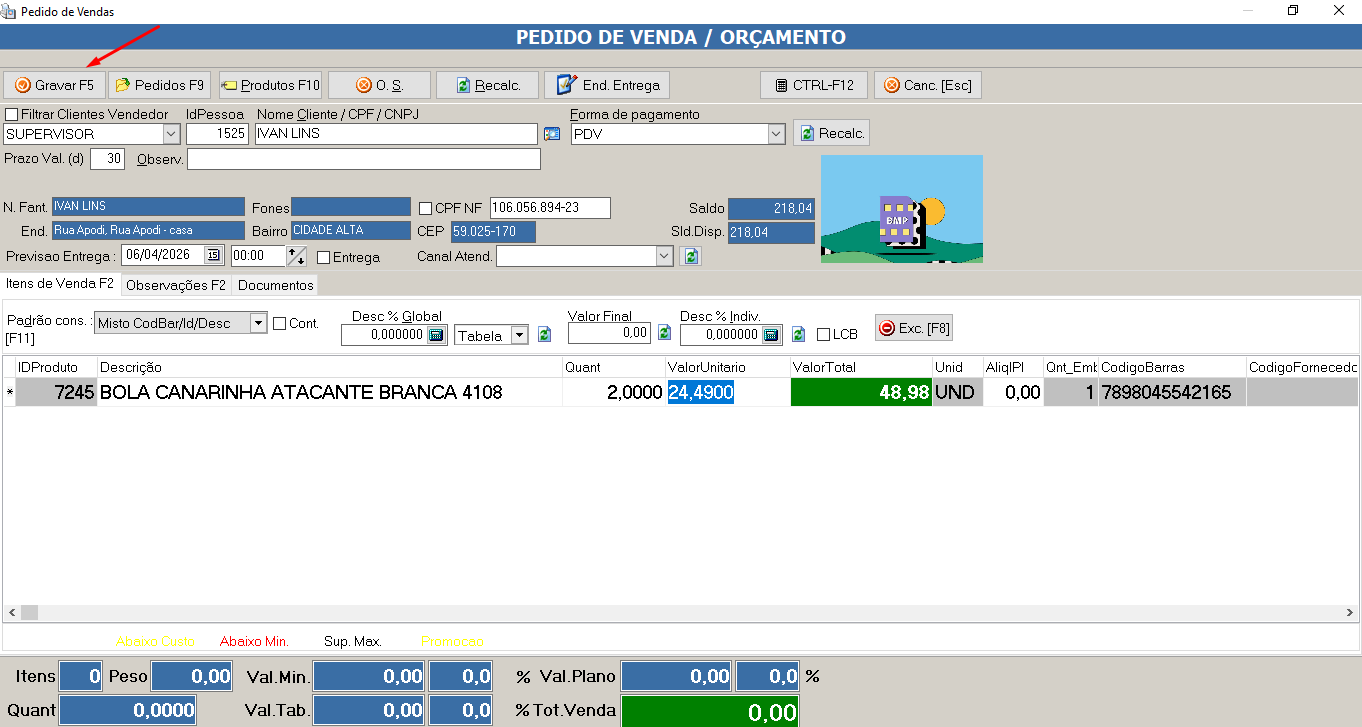Click the O. S. toolbar button

click(379, 85)
